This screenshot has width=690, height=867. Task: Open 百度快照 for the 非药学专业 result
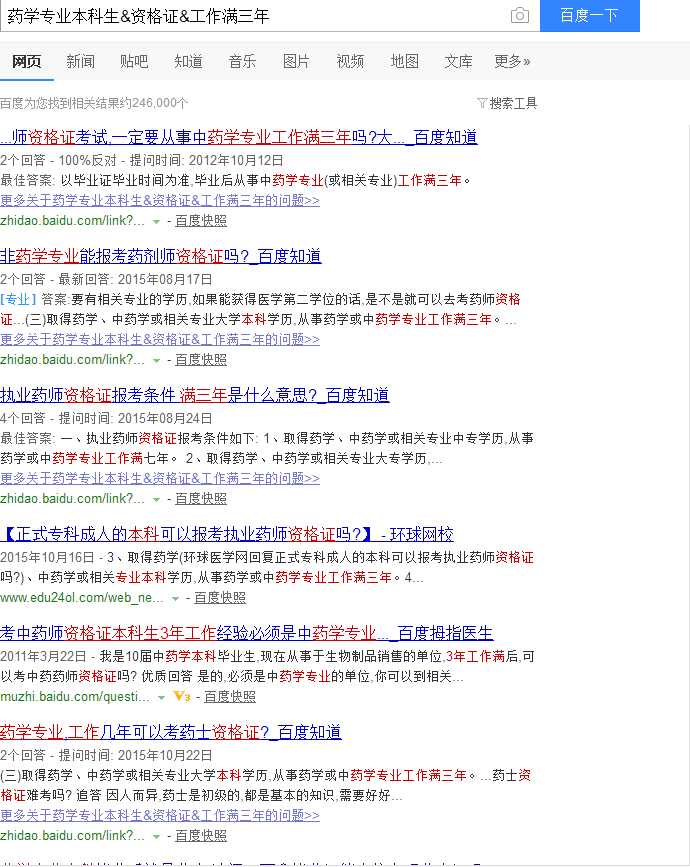coord(201,359)
